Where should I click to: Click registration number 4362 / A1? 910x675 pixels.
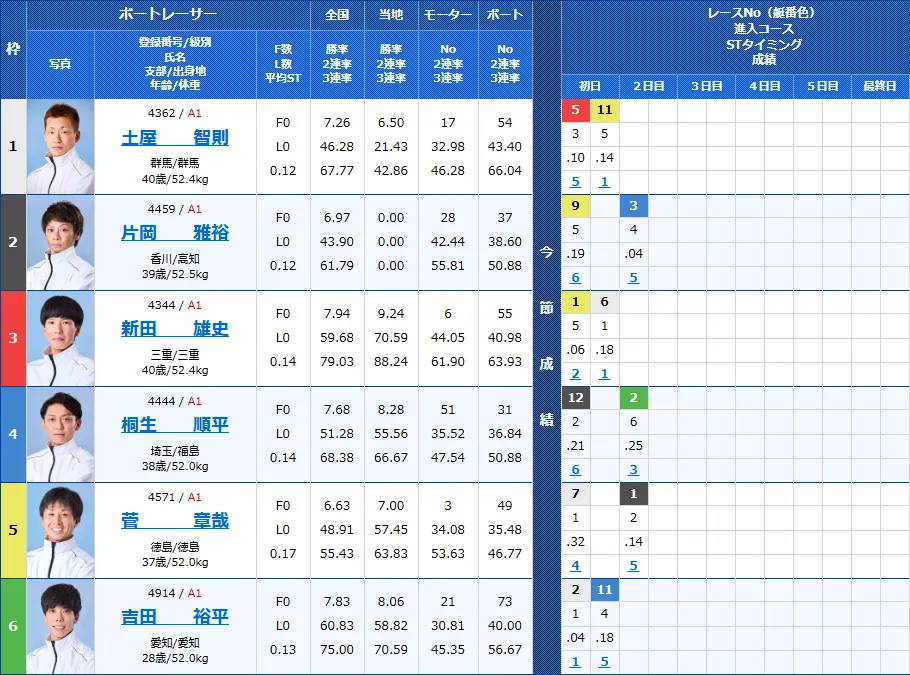click(x=175, y=113)
